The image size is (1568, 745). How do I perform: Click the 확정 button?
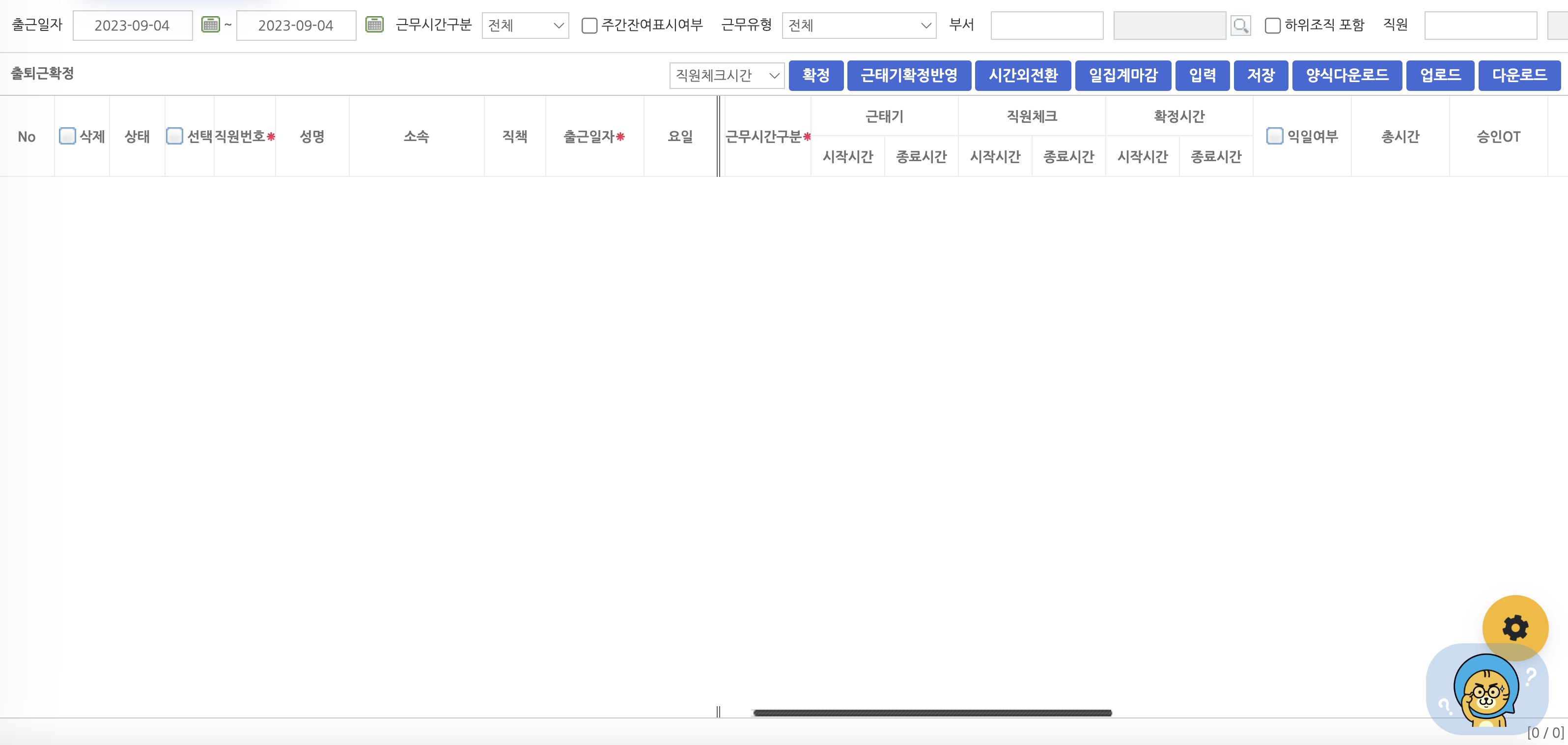pyautogui.click(x=815, y=76)
